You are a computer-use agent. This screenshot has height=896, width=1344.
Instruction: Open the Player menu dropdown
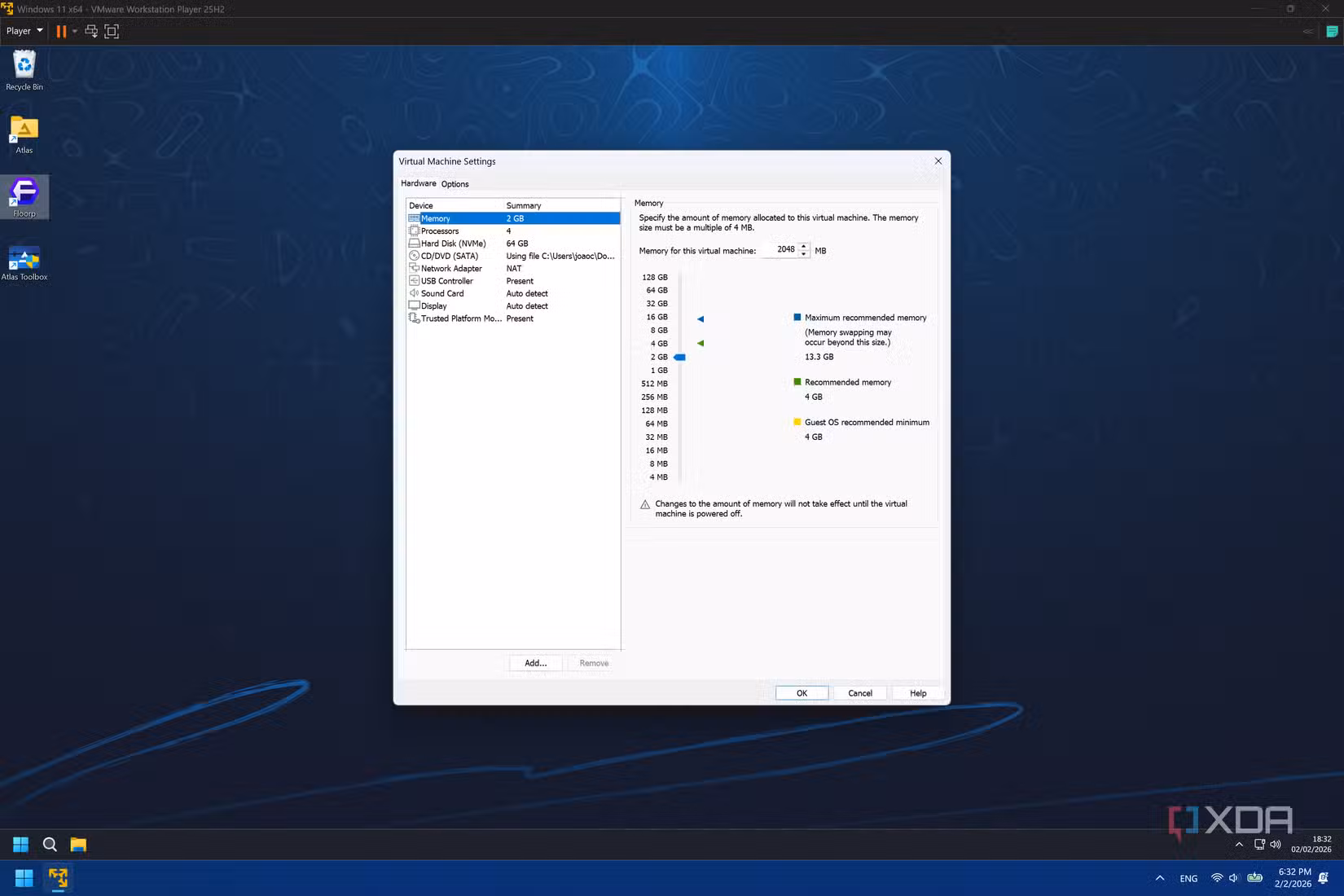(x=24, y=31)
